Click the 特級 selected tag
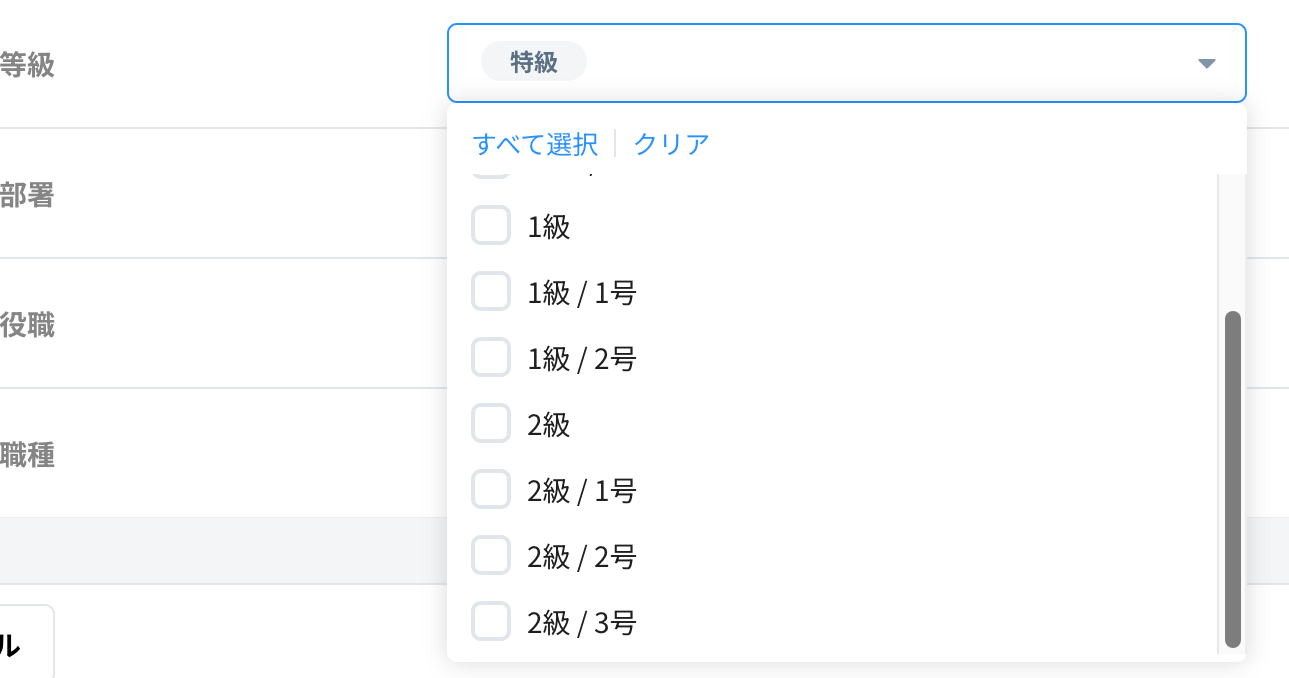This screenshot has width=1289, height=678. click(x=534, y=62)
